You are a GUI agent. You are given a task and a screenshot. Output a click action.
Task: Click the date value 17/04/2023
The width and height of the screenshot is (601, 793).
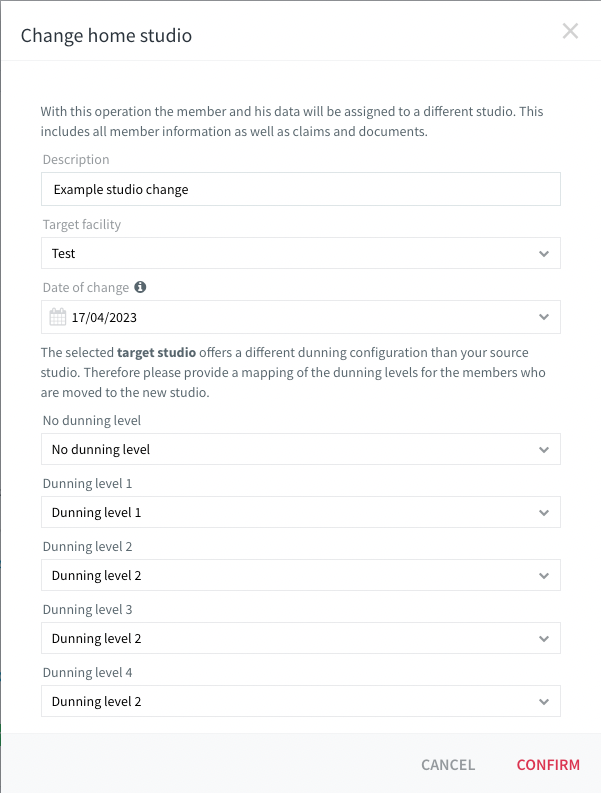(104, 318)
